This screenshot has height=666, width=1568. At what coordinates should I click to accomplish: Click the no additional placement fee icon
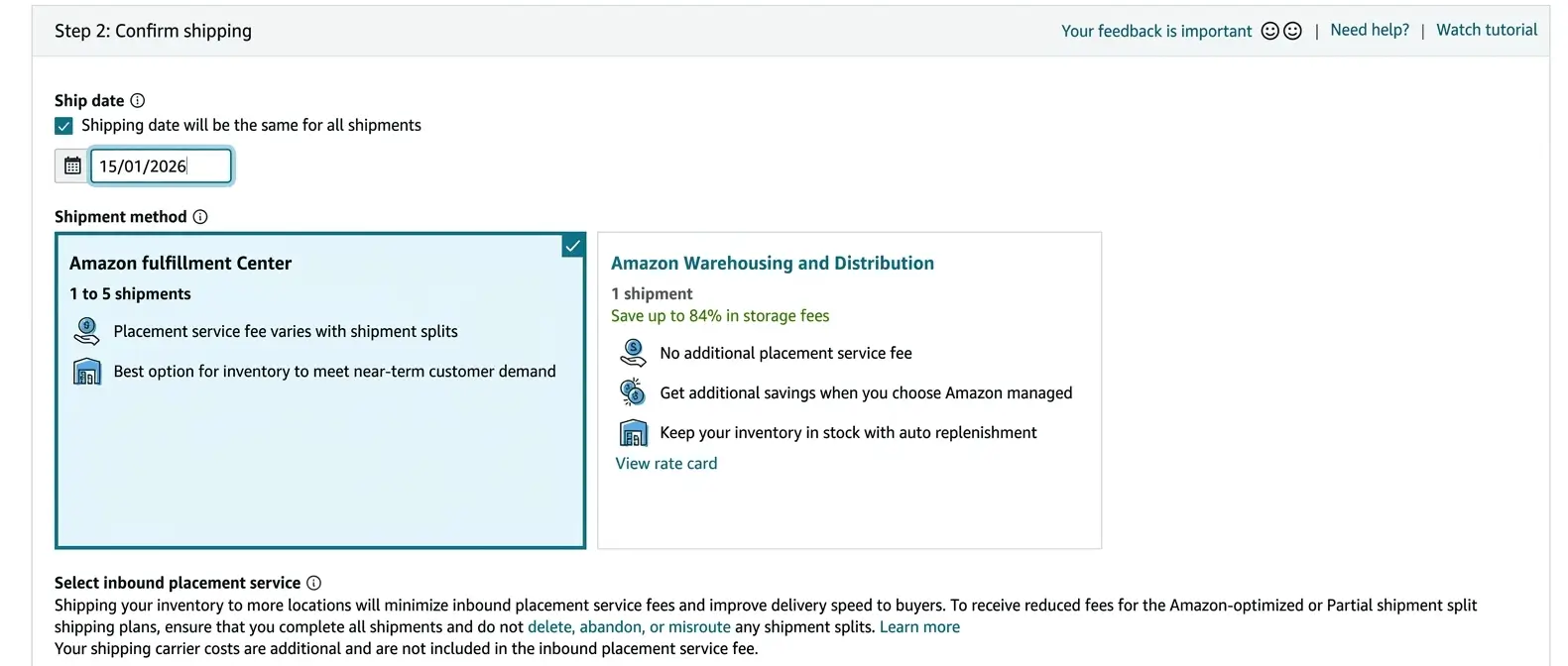tap(633, 353)
